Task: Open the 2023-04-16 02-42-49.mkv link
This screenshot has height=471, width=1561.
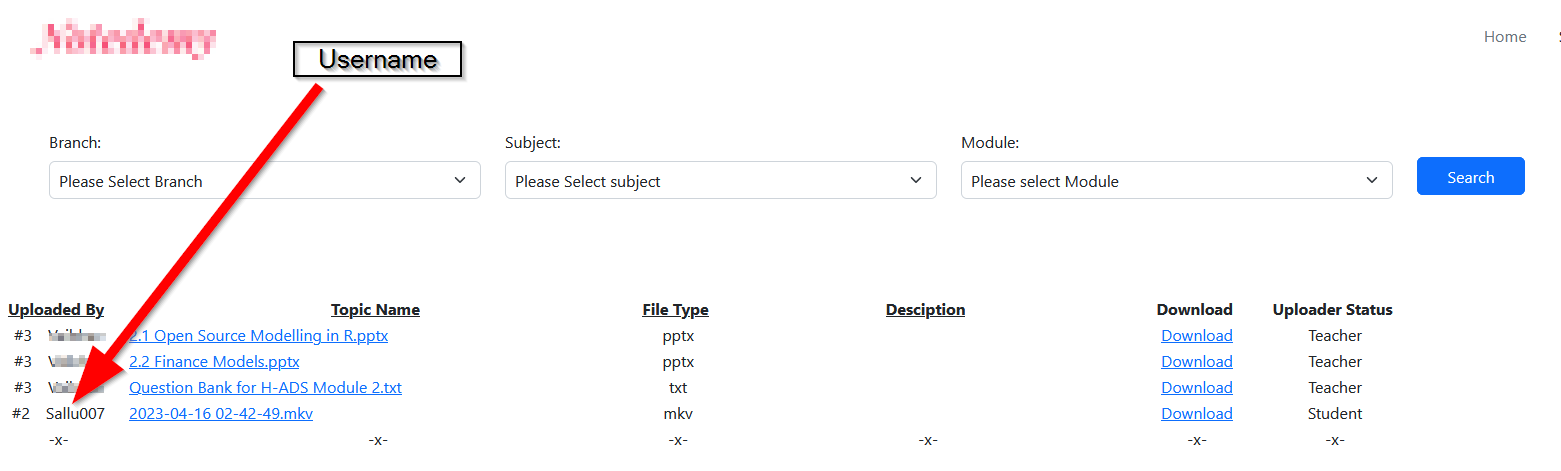Action: pyautogui.click(x=221, y=414)
